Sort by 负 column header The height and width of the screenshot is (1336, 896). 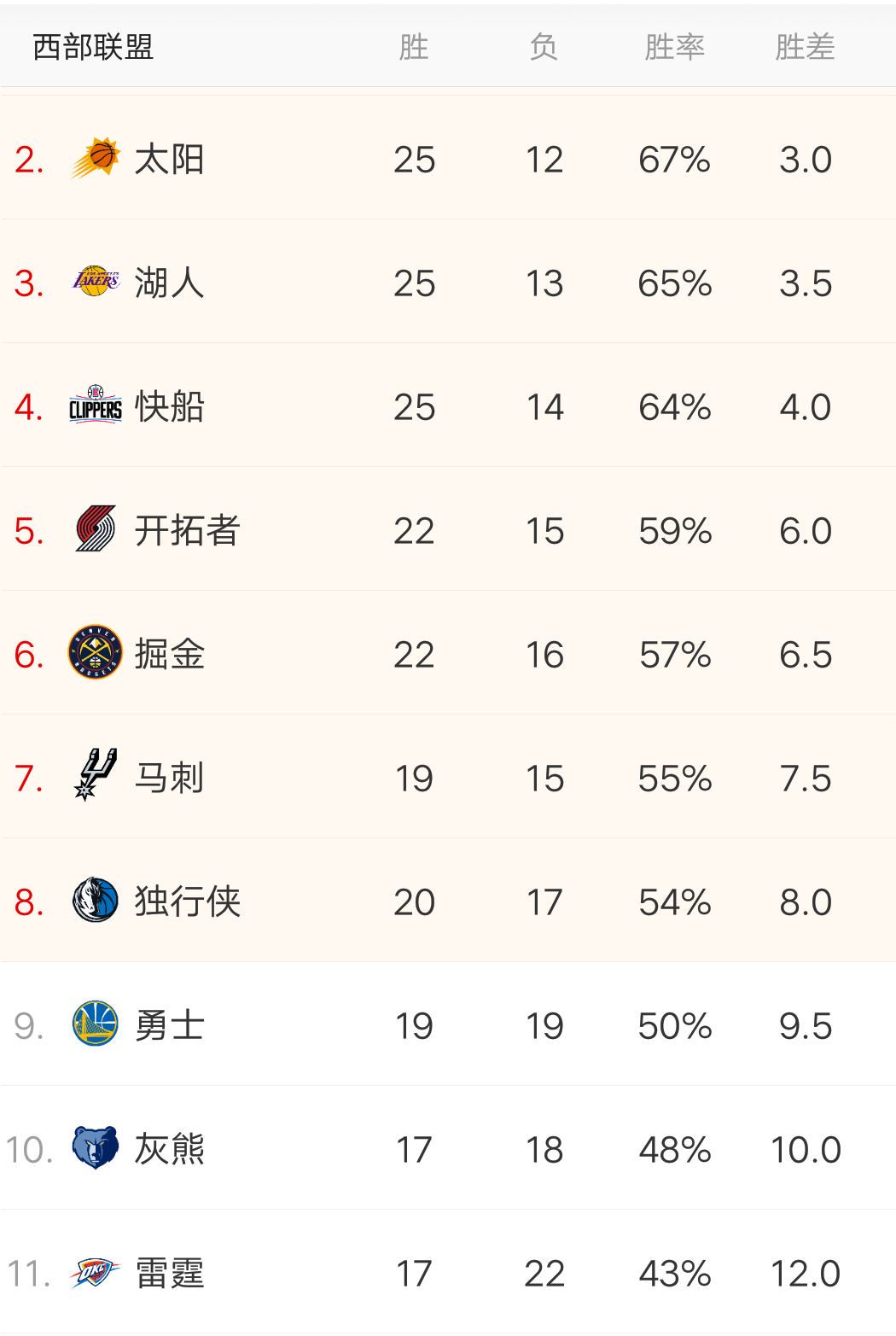(544, 47)
